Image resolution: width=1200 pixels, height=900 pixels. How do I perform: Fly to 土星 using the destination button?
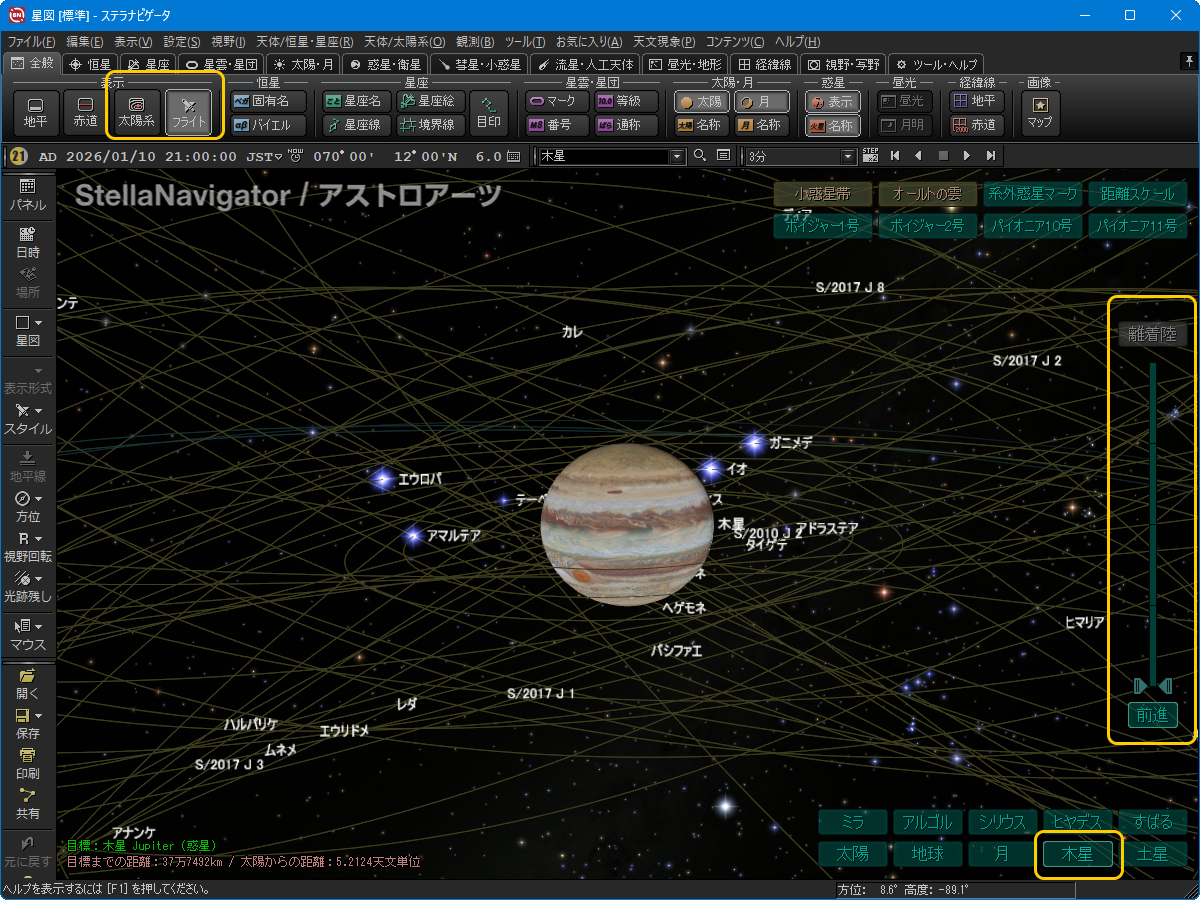pos(1152,854)
